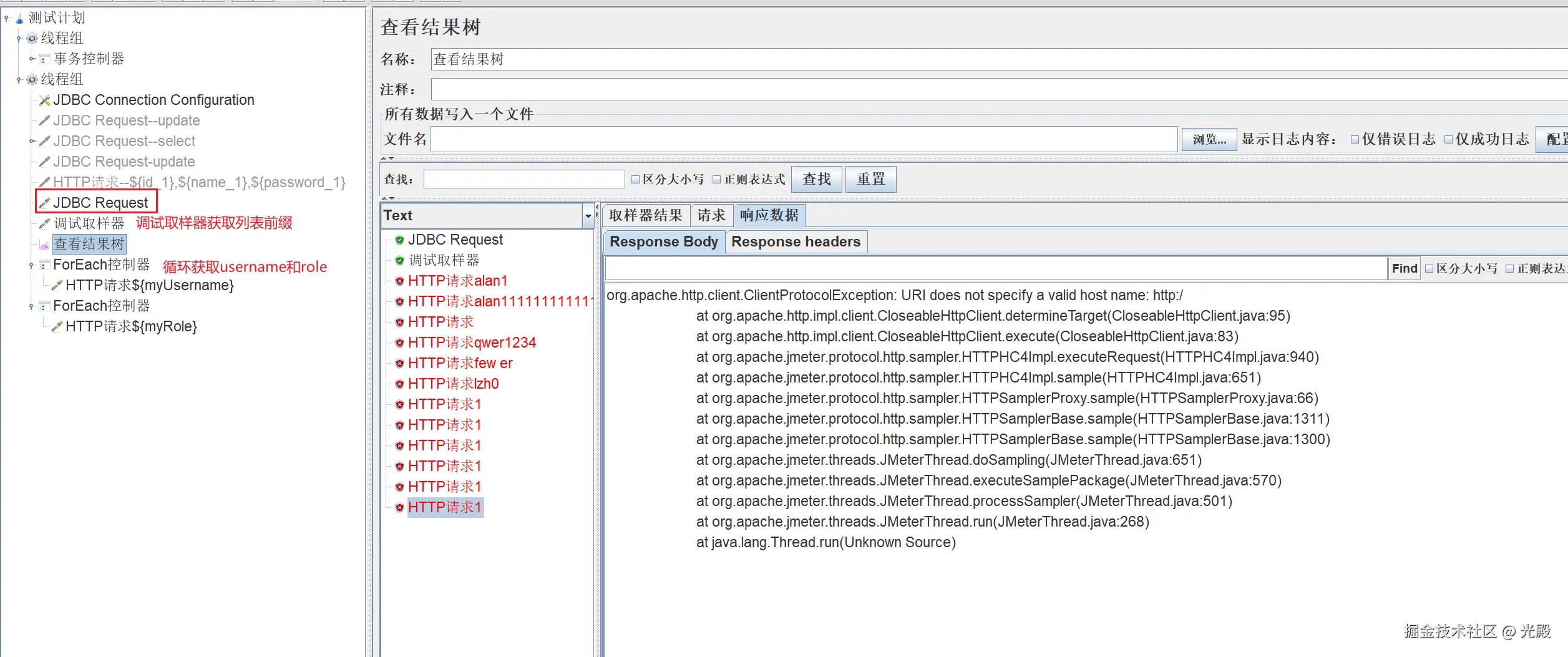Collapse the 测试计划 root node
The width and height of the screenshot is (1568, 657).
[x=7, y=18]
